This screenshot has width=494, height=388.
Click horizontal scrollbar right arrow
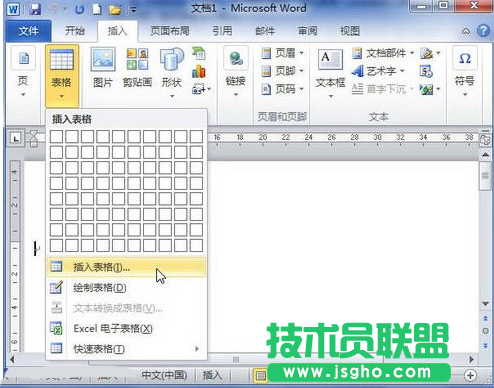471,359
